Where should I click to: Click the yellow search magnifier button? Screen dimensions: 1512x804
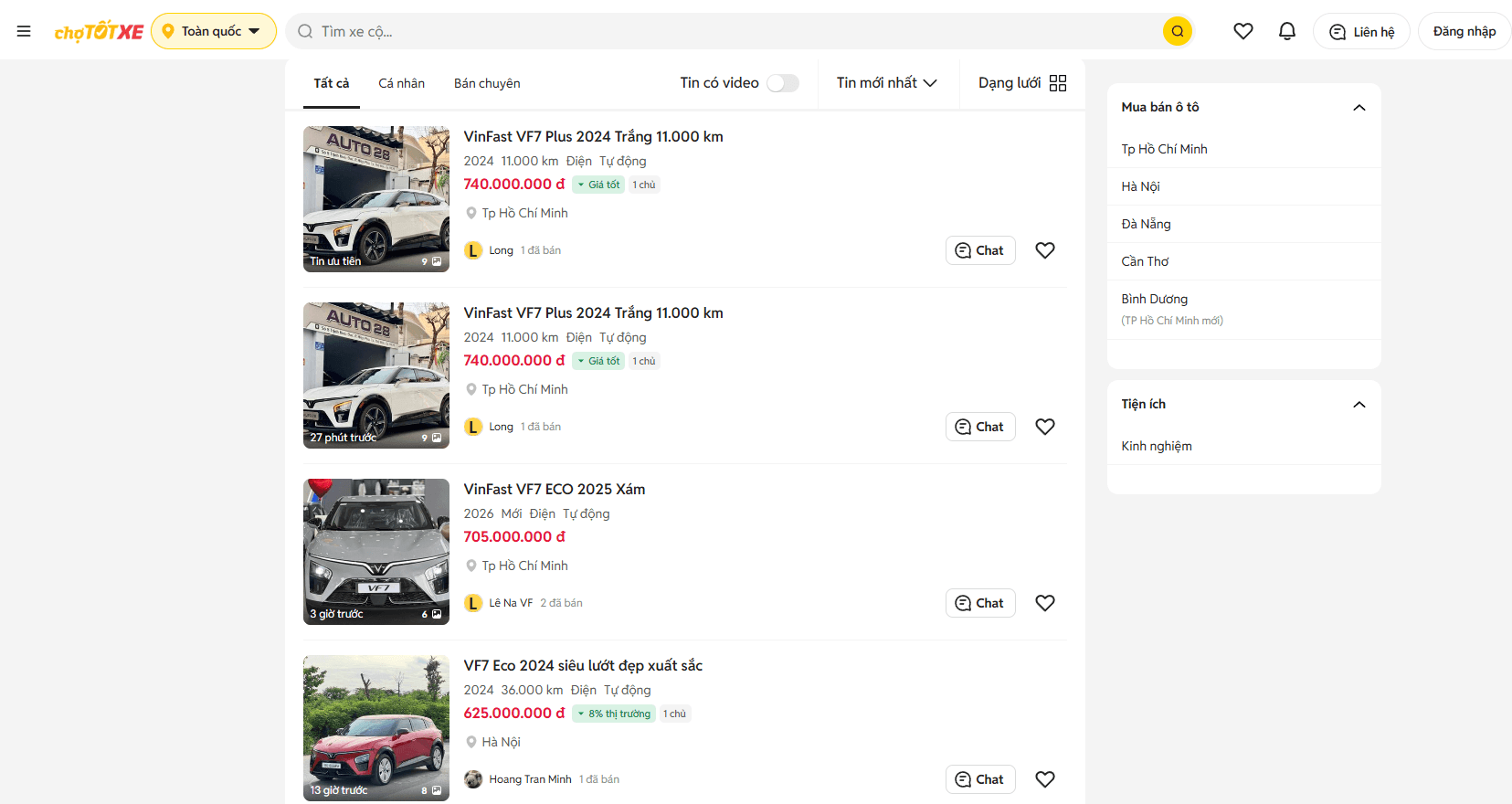(1178, 31)
